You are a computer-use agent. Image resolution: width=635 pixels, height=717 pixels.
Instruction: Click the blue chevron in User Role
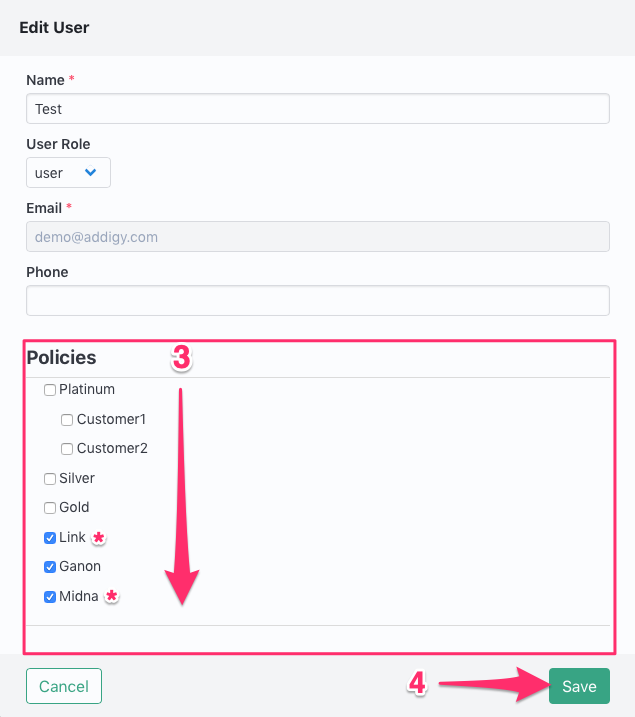coord(91,173)
